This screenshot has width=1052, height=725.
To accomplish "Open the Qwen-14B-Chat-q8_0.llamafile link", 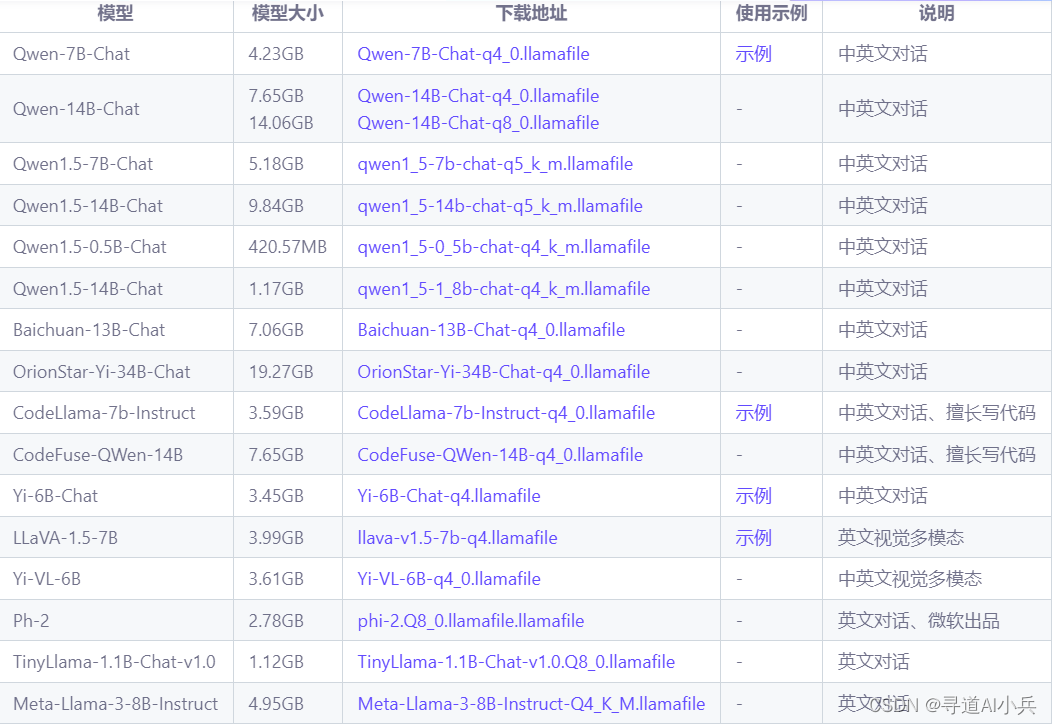I will pos(478,123).
